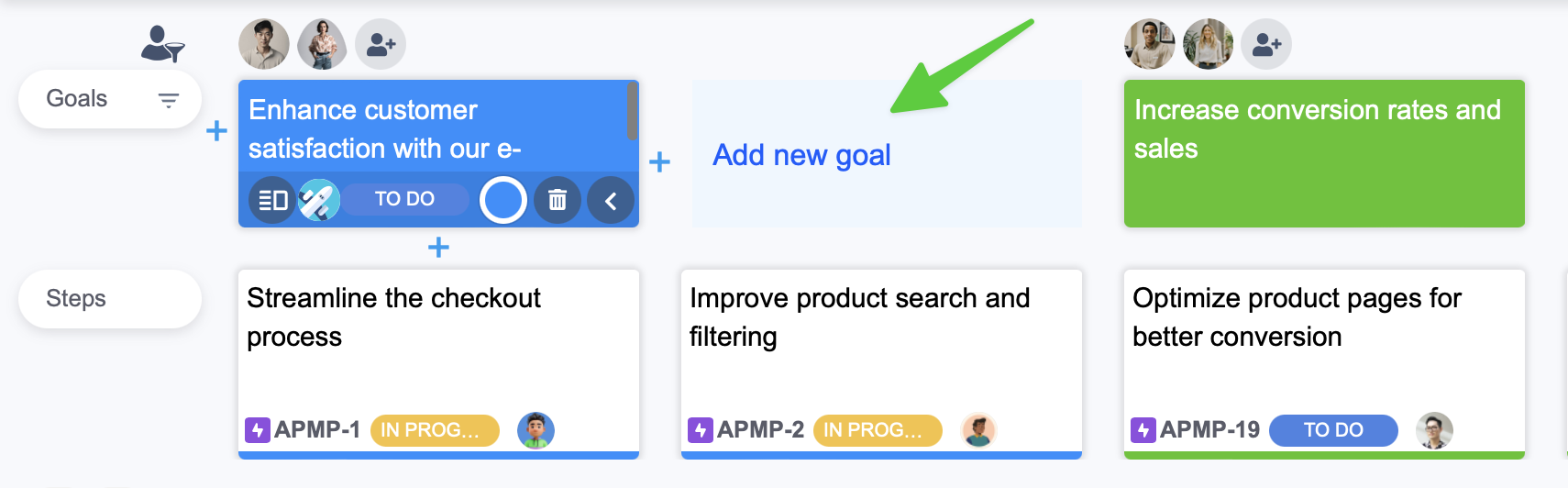Collapse the blue goal toolbar with the chevron
1568x488 pixels.
[x=611, y=200]
